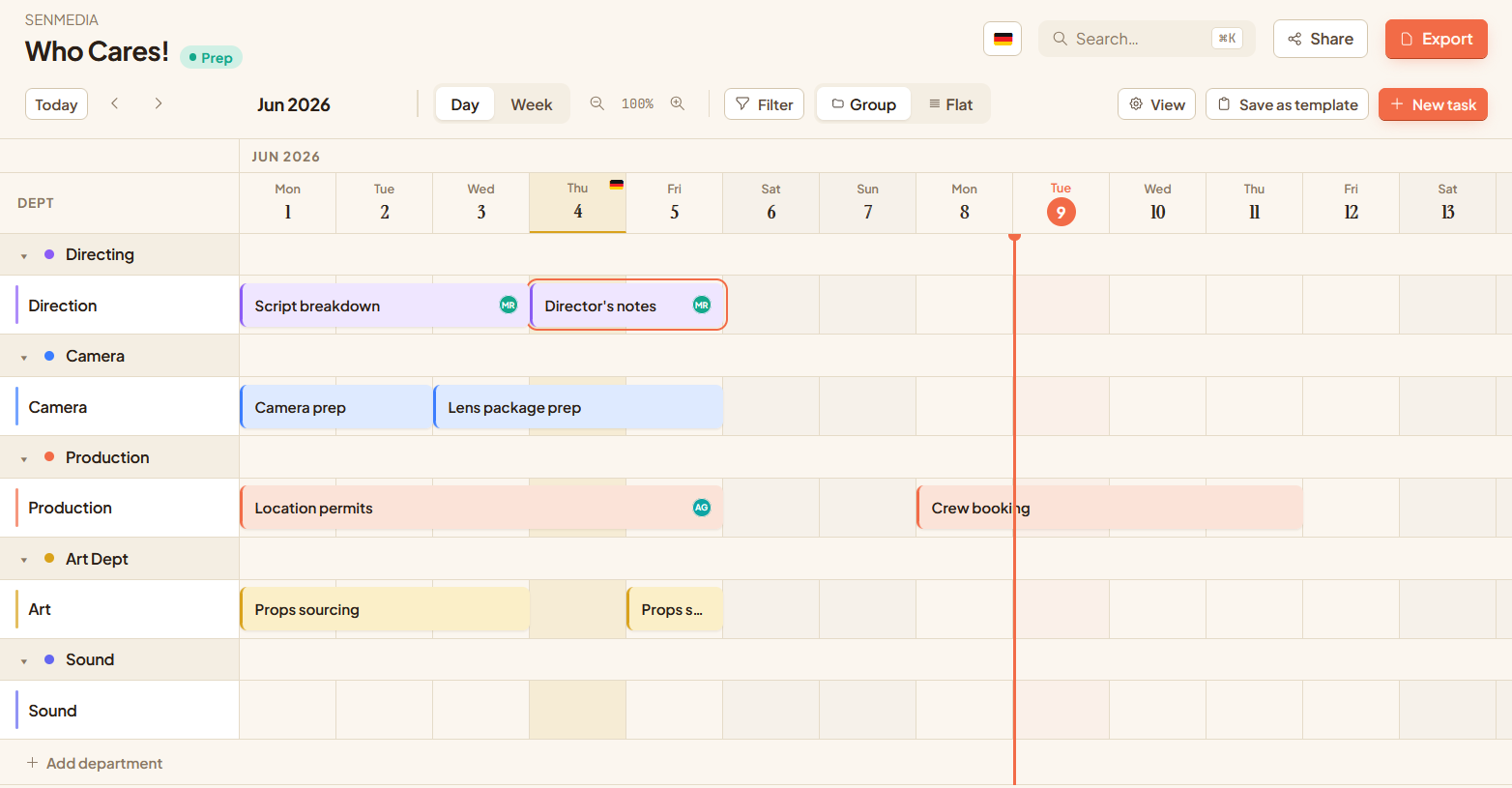Add a new department
1512x788 pixels.
(x=95, y=763)
